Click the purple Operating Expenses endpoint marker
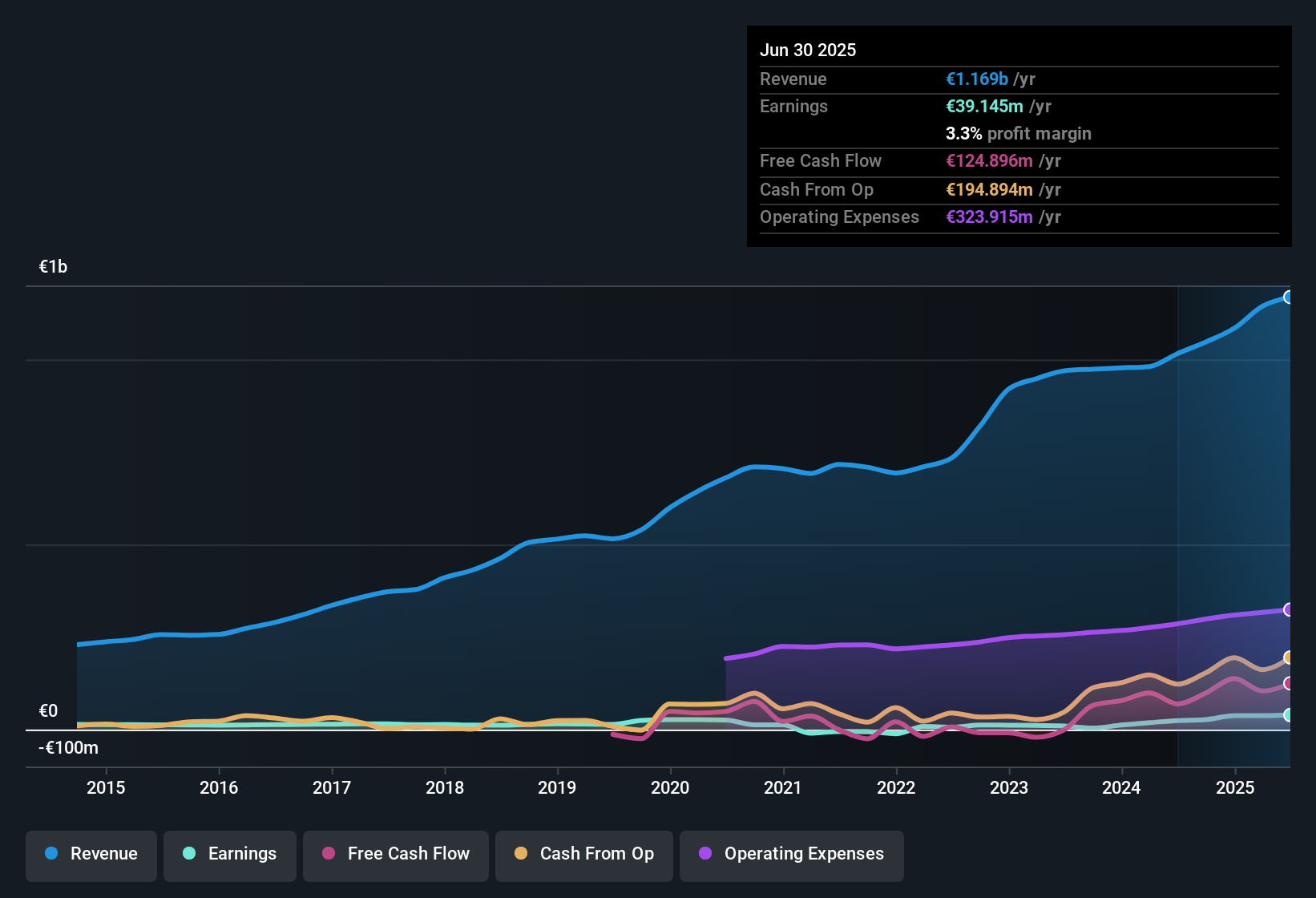This screenshot has width=1316, height=898. (x=1288, y=609)
